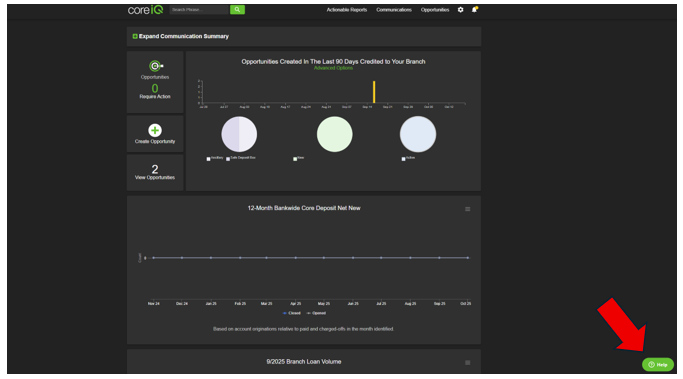This screenshot has height=379, width=683.
Task: Open the 0 Require Action count
Action: 155,88
